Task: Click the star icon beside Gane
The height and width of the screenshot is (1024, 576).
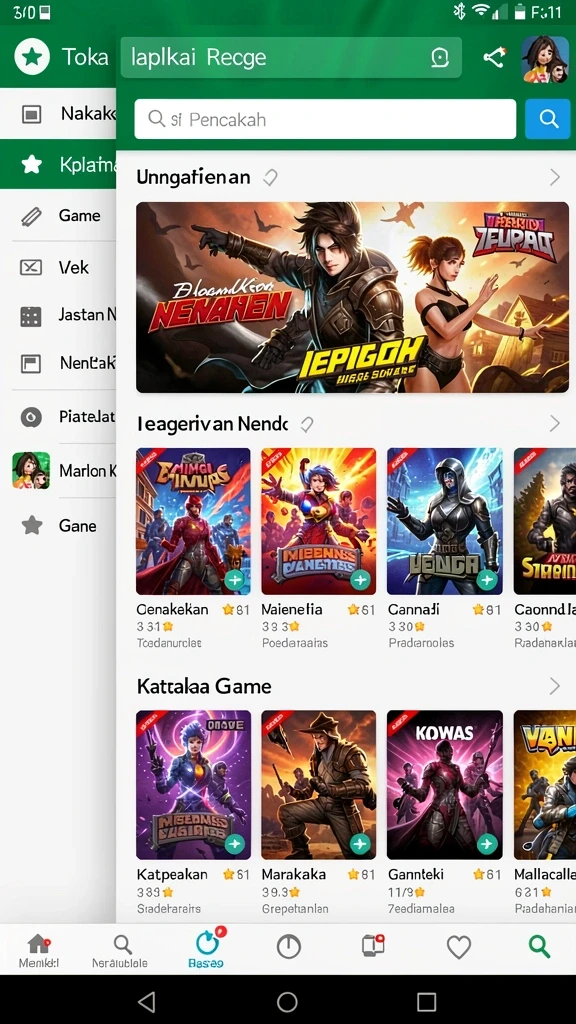Action: coord(31,525)
